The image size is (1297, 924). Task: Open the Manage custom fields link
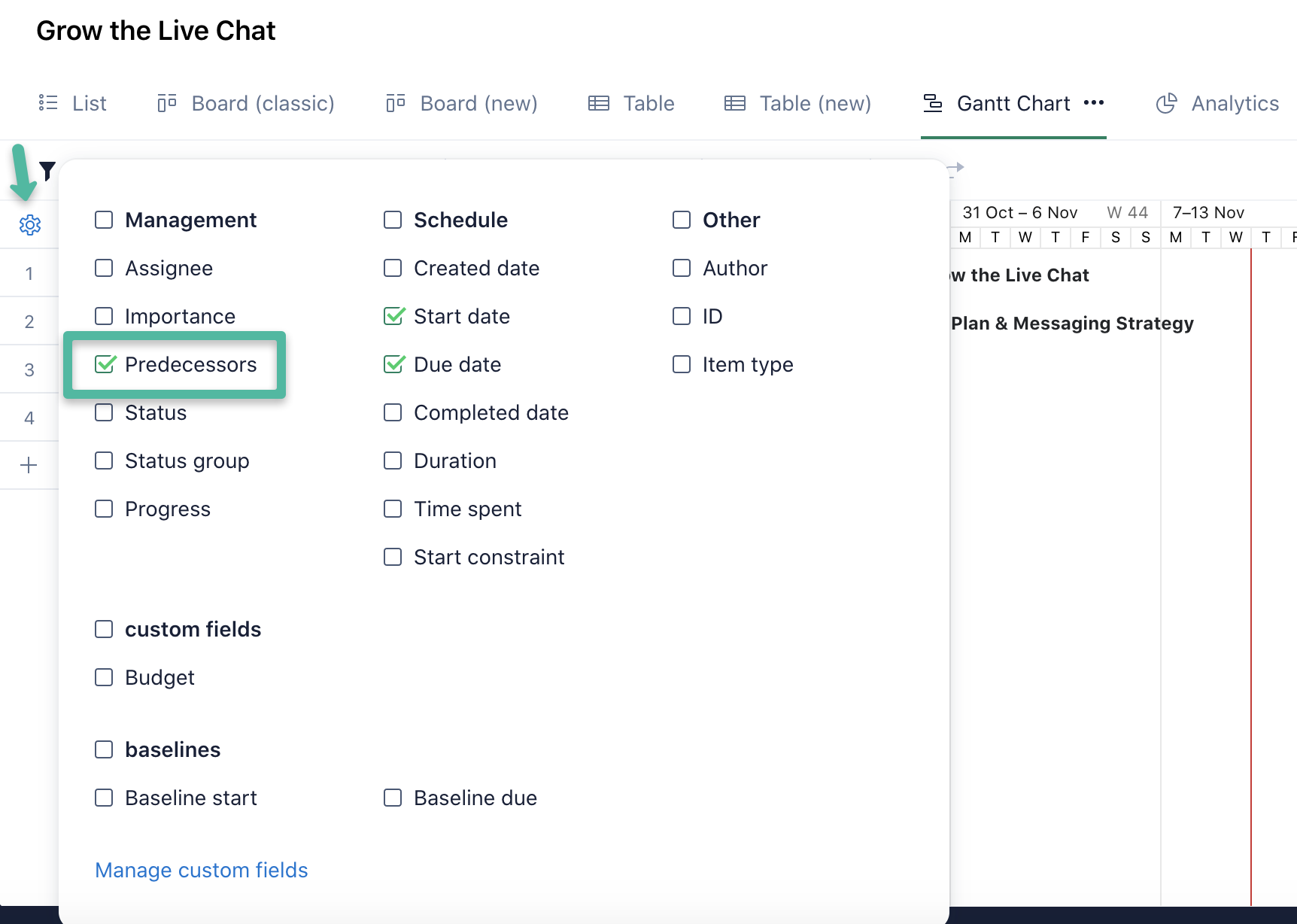[x=201, y=871]
